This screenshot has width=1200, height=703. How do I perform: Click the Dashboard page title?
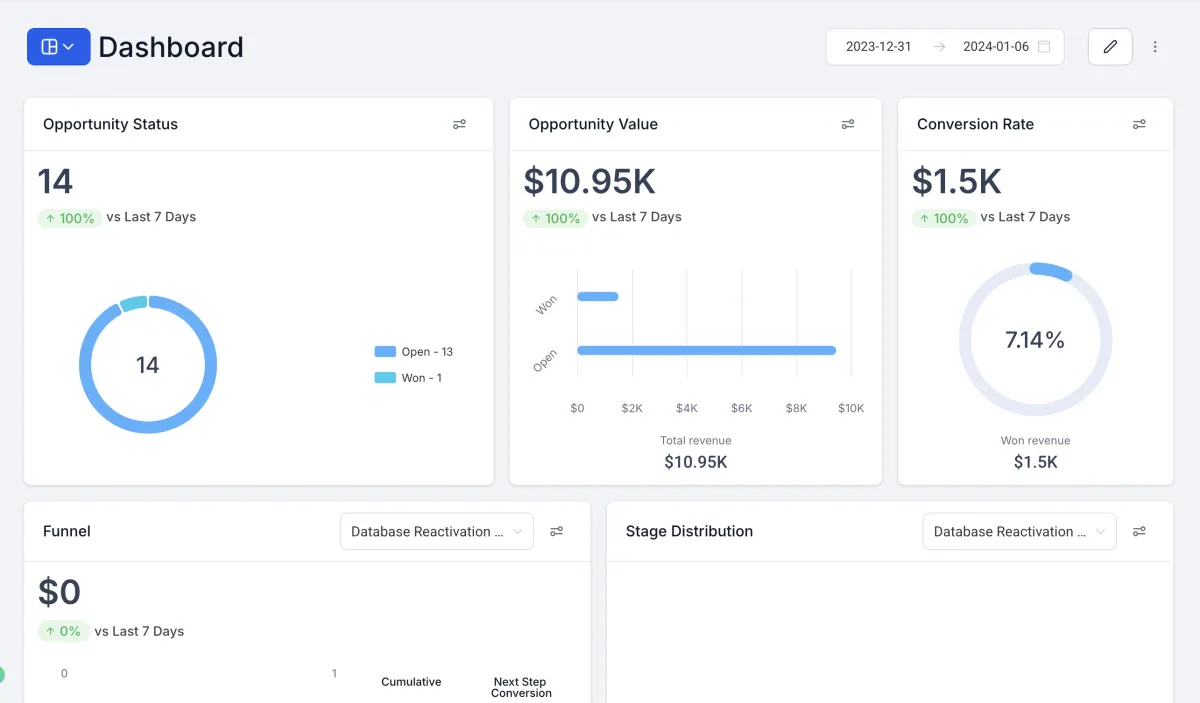coord(171,47)
